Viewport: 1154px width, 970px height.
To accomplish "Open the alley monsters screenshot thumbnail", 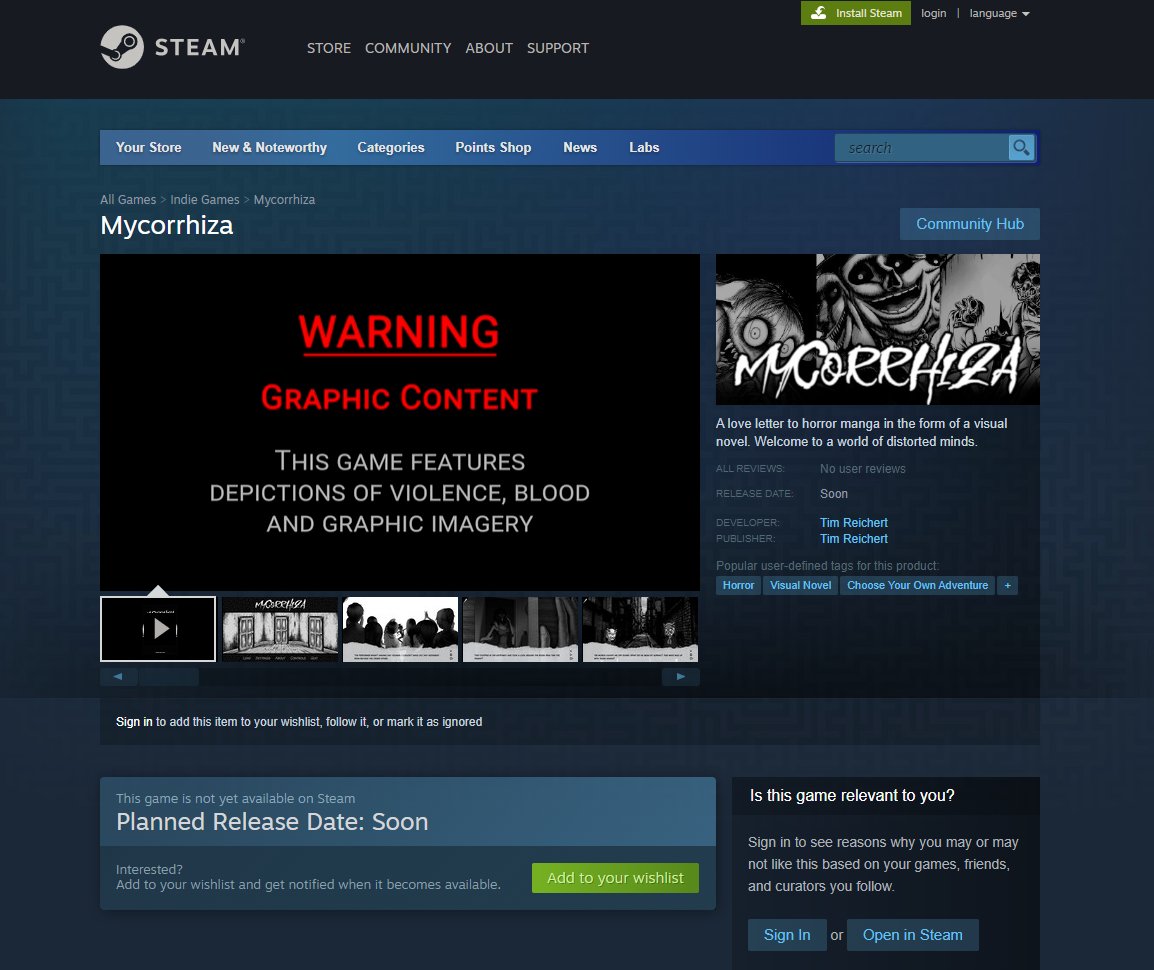I will point(640,629).
